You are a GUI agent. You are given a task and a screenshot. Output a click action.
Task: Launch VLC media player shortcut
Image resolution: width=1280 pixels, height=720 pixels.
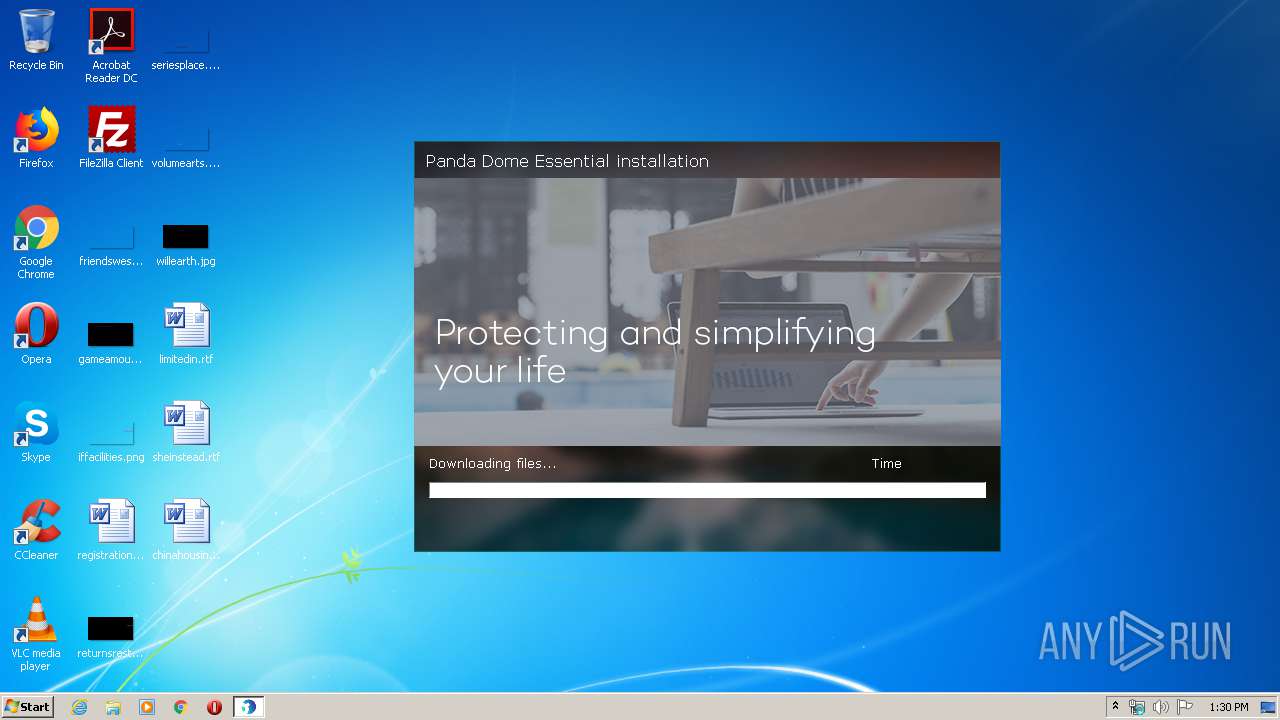(x=36, y=634)
